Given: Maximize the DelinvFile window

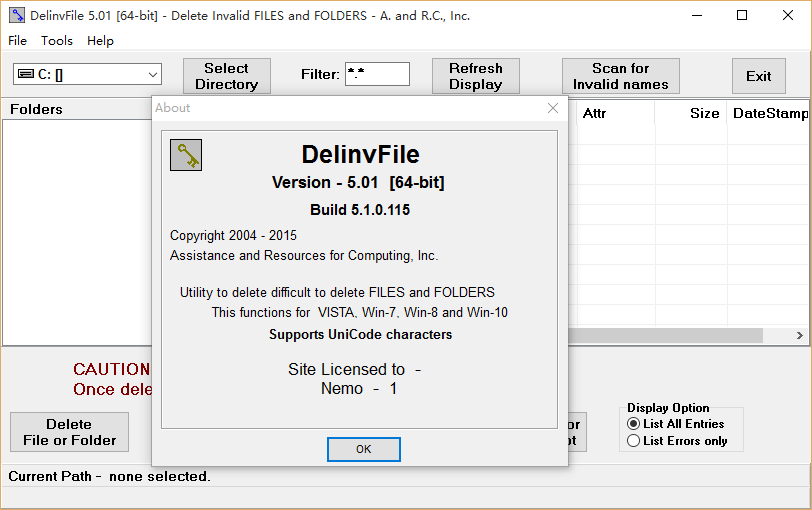Looking at the screenshot, I should [741, 16].
